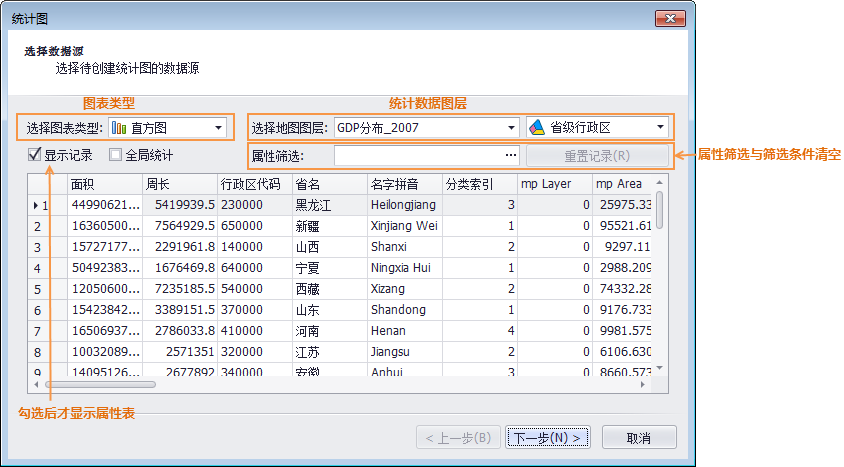Image resolution: width=844 pixels, height=467 pixels.
Task: Click the horizontal scrollbar under the table
Action: pyautogui.click(x=100, y=383)
